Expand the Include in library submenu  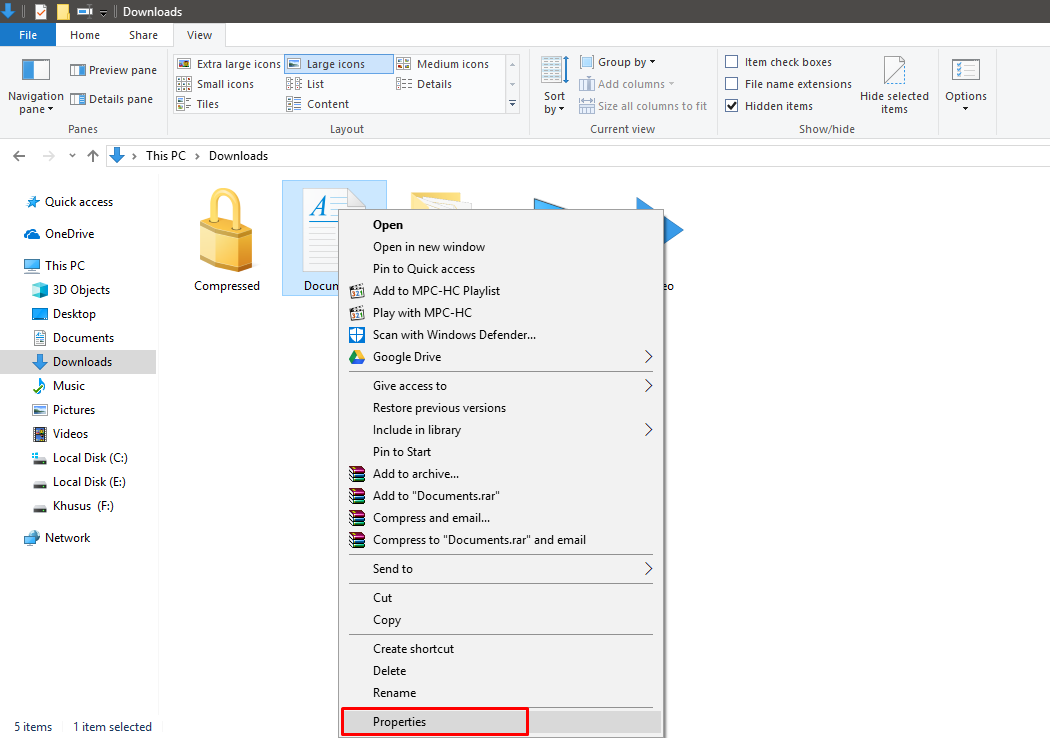(x=501, y=430)
